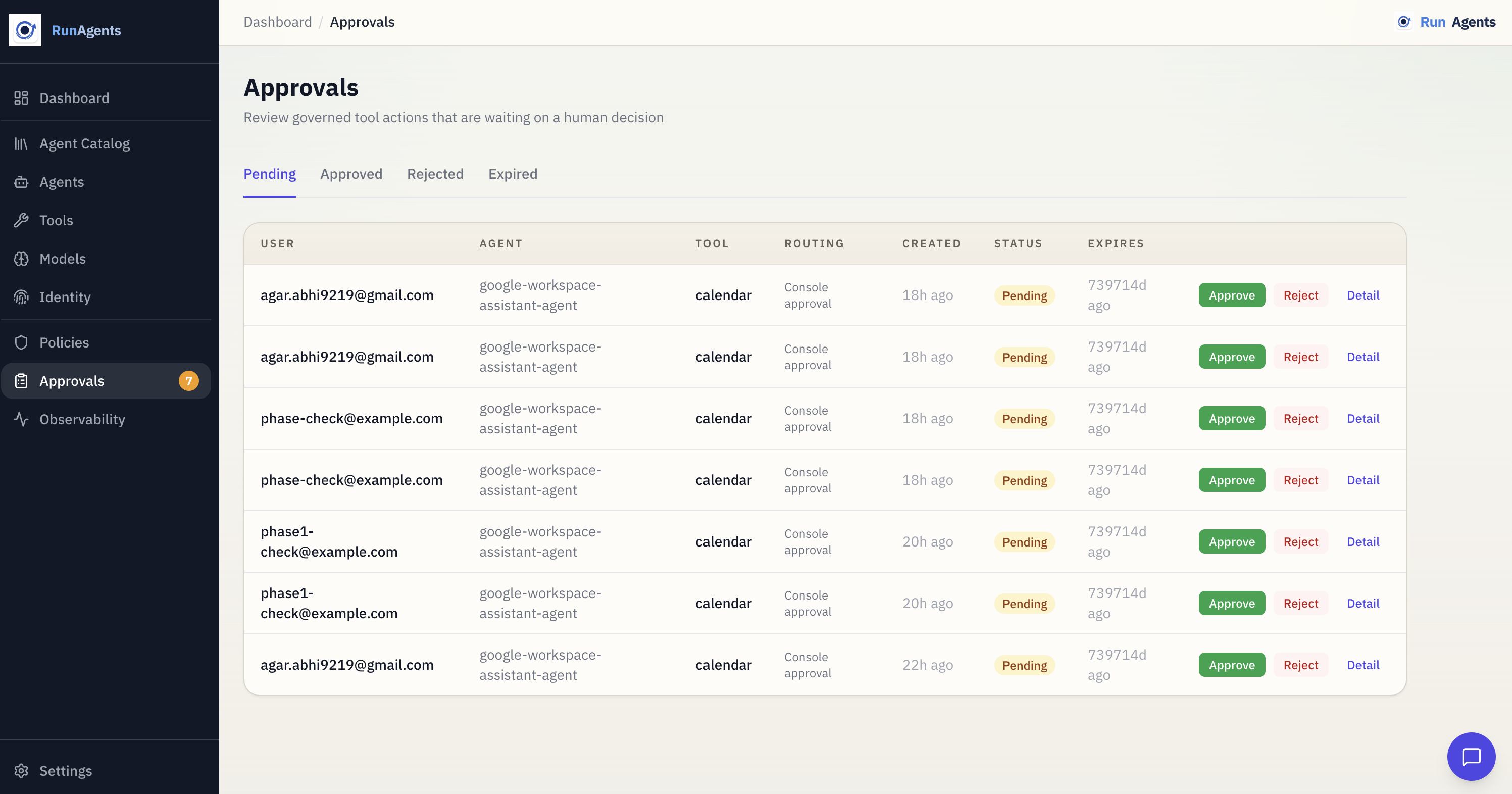1512x794 pixels.
Task: Click the Identity fingerprint icon
Action: (21, 297)
